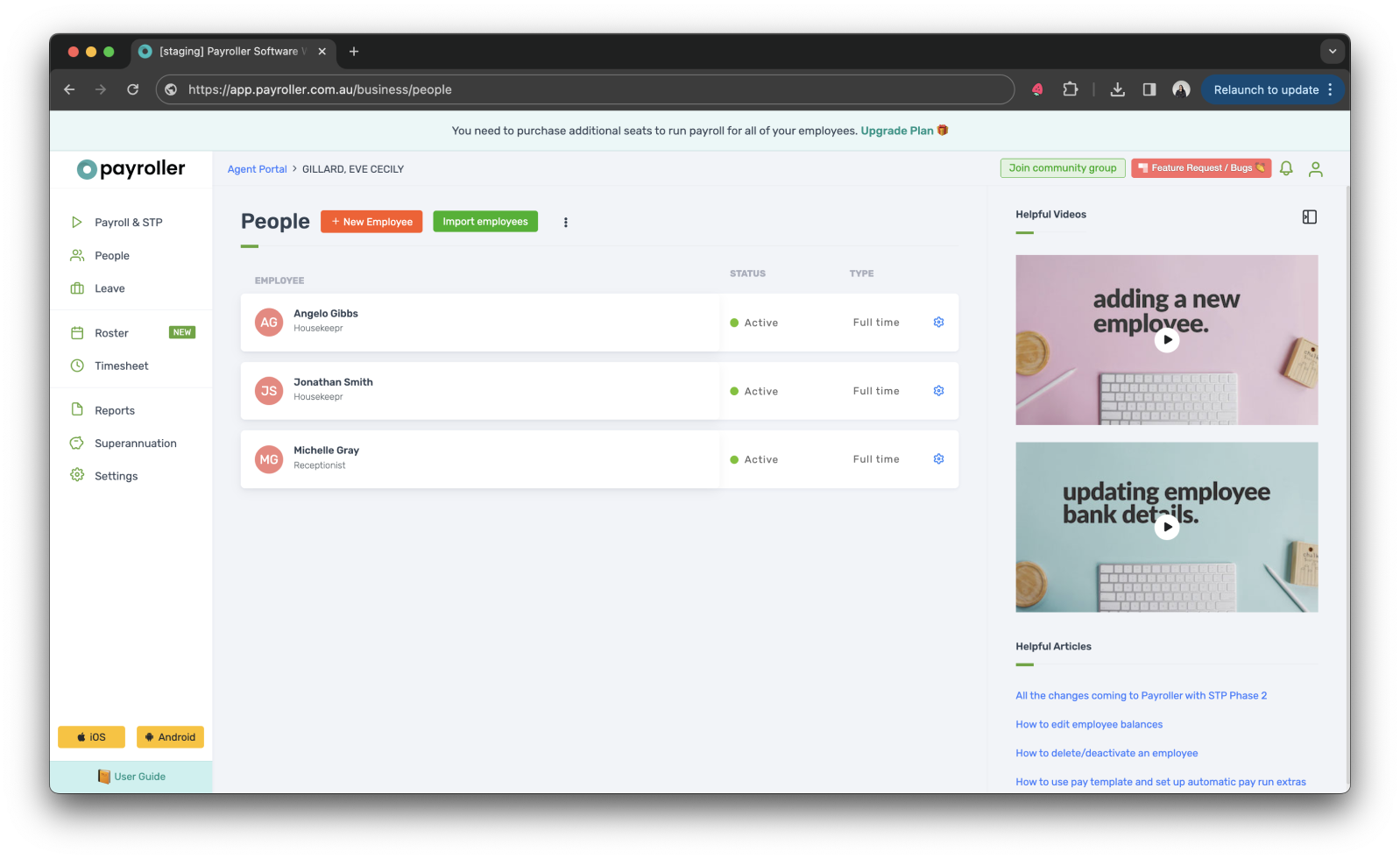This screenshot has height=859, width=1400.
Task: Click the Agent Portal breadcrumb link
Action: 257,169
